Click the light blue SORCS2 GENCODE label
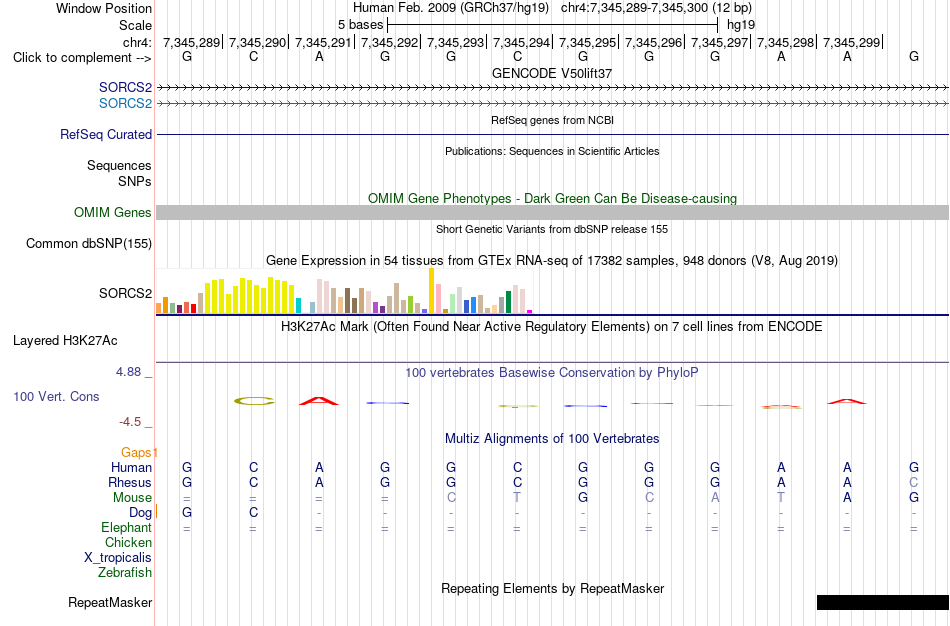 125,104
